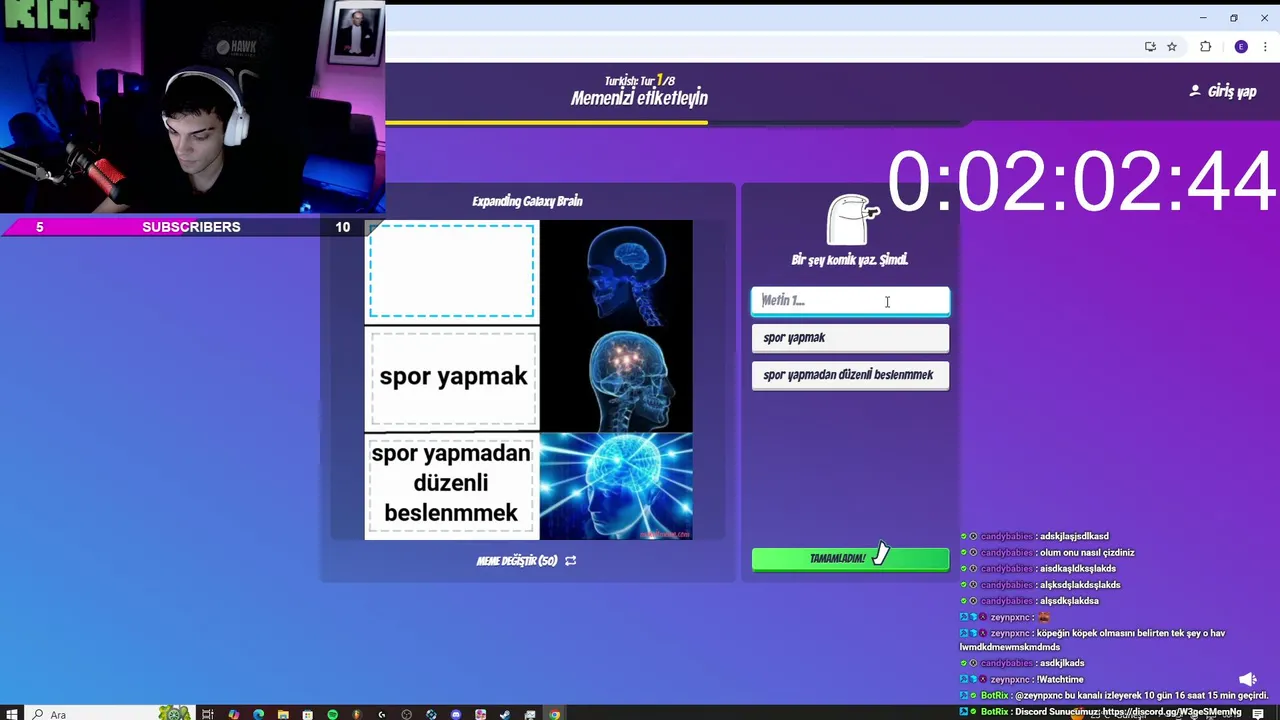
Task: Click the user icon next to Giriş yap
Action: (1194, 91)
